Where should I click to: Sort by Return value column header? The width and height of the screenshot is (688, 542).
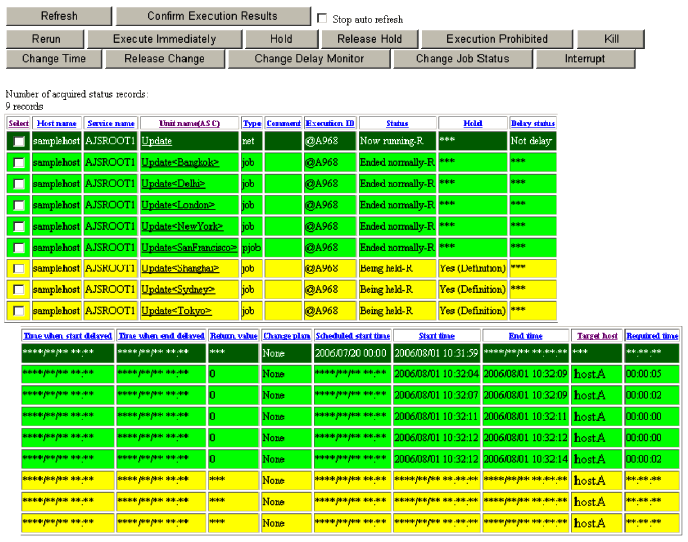click(x=233, y=336)
